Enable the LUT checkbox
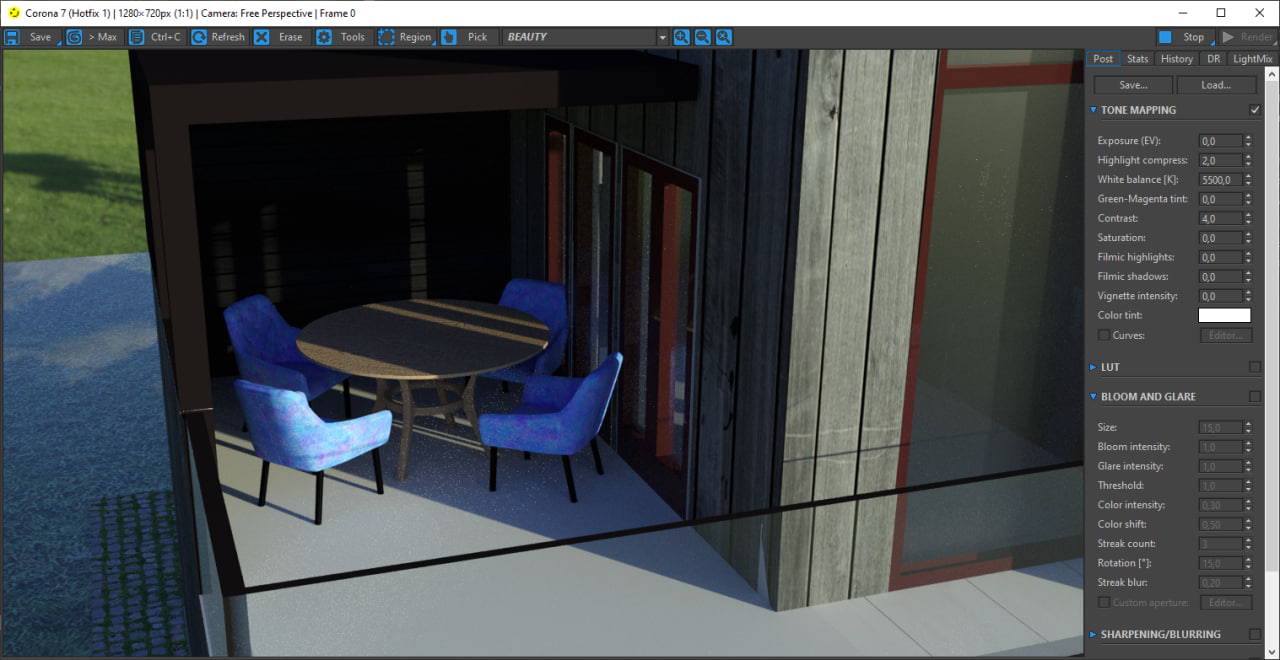The image size is (1280, 660). coord(1255,367)
